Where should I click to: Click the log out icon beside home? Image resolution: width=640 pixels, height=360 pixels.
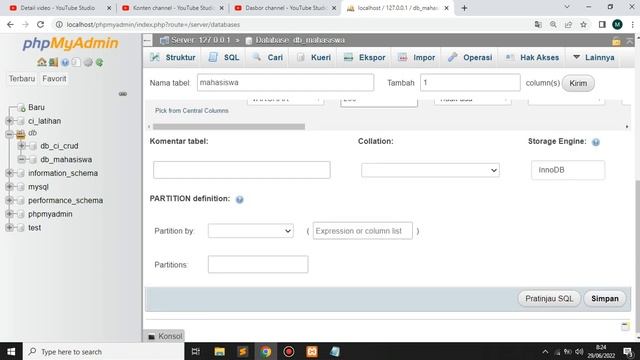coord(53,62)
